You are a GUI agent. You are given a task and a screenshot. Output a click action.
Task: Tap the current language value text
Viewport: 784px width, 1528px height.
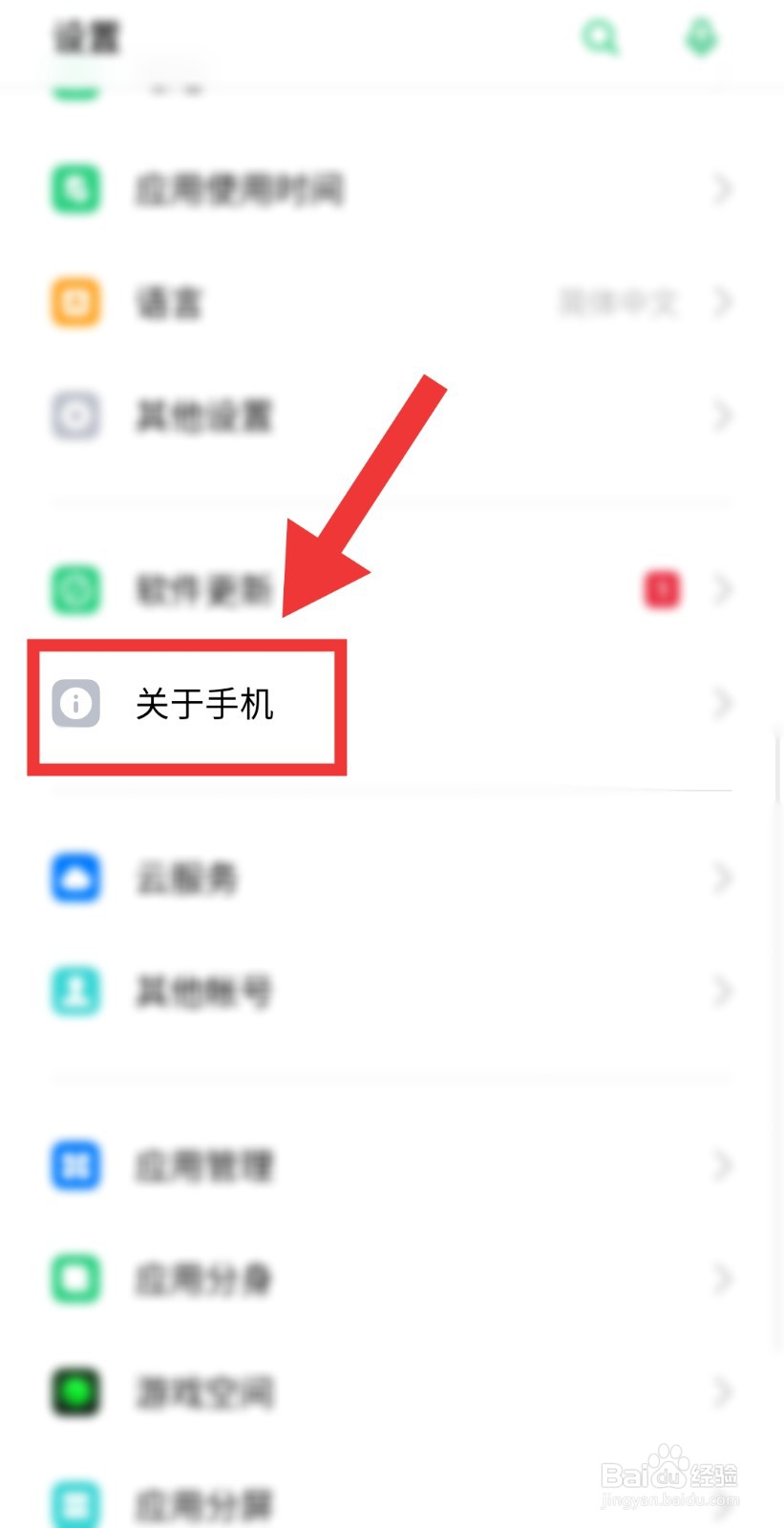(618, 303)
